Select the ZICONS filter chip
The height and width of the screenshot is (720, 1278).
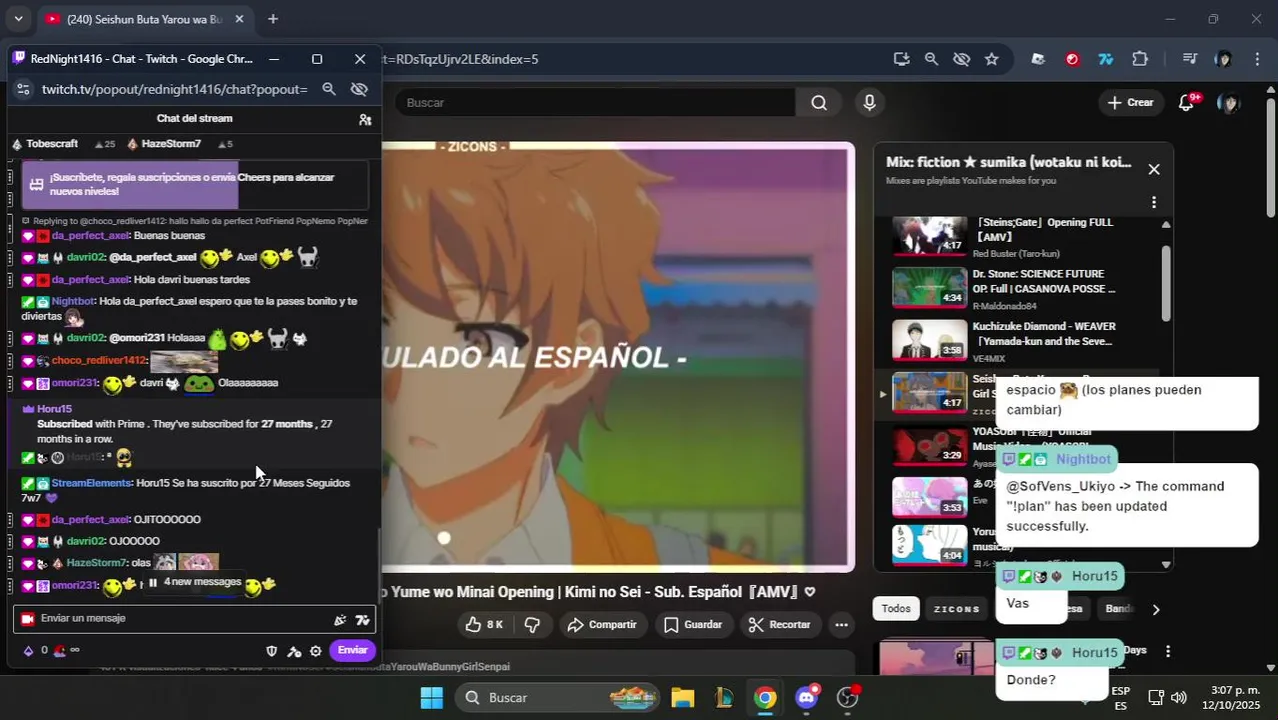click(x=957, y=609)
